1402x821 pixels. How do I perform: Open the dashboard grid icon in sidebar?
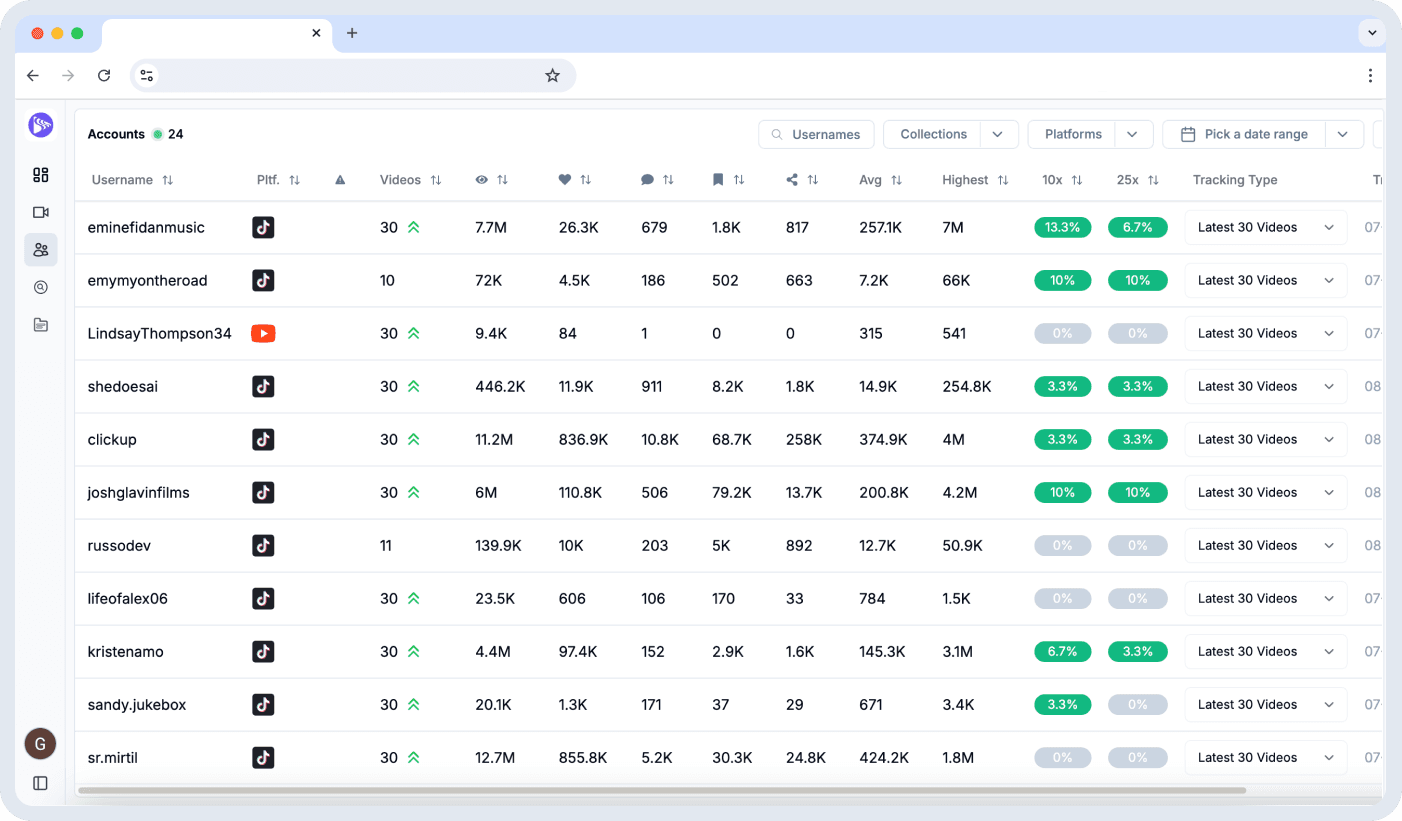(x=41, y=175)
